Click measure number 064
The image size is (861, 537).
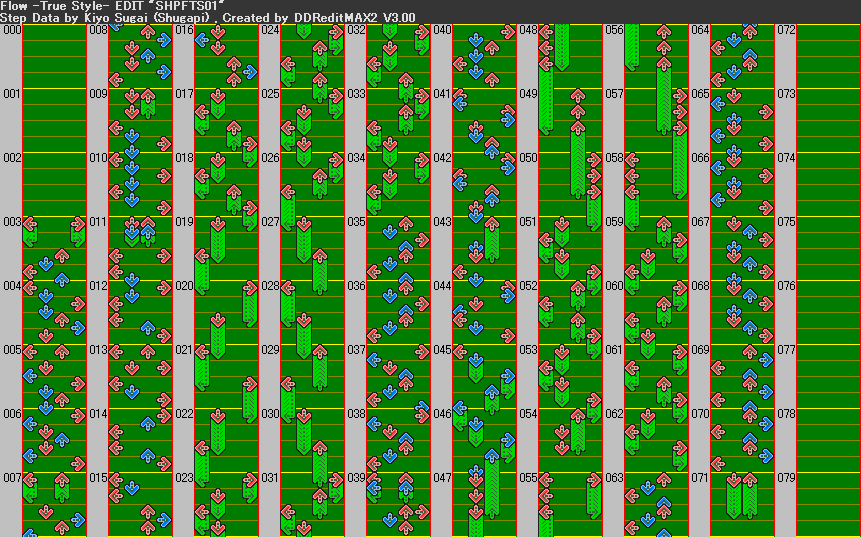click(700, 30)
